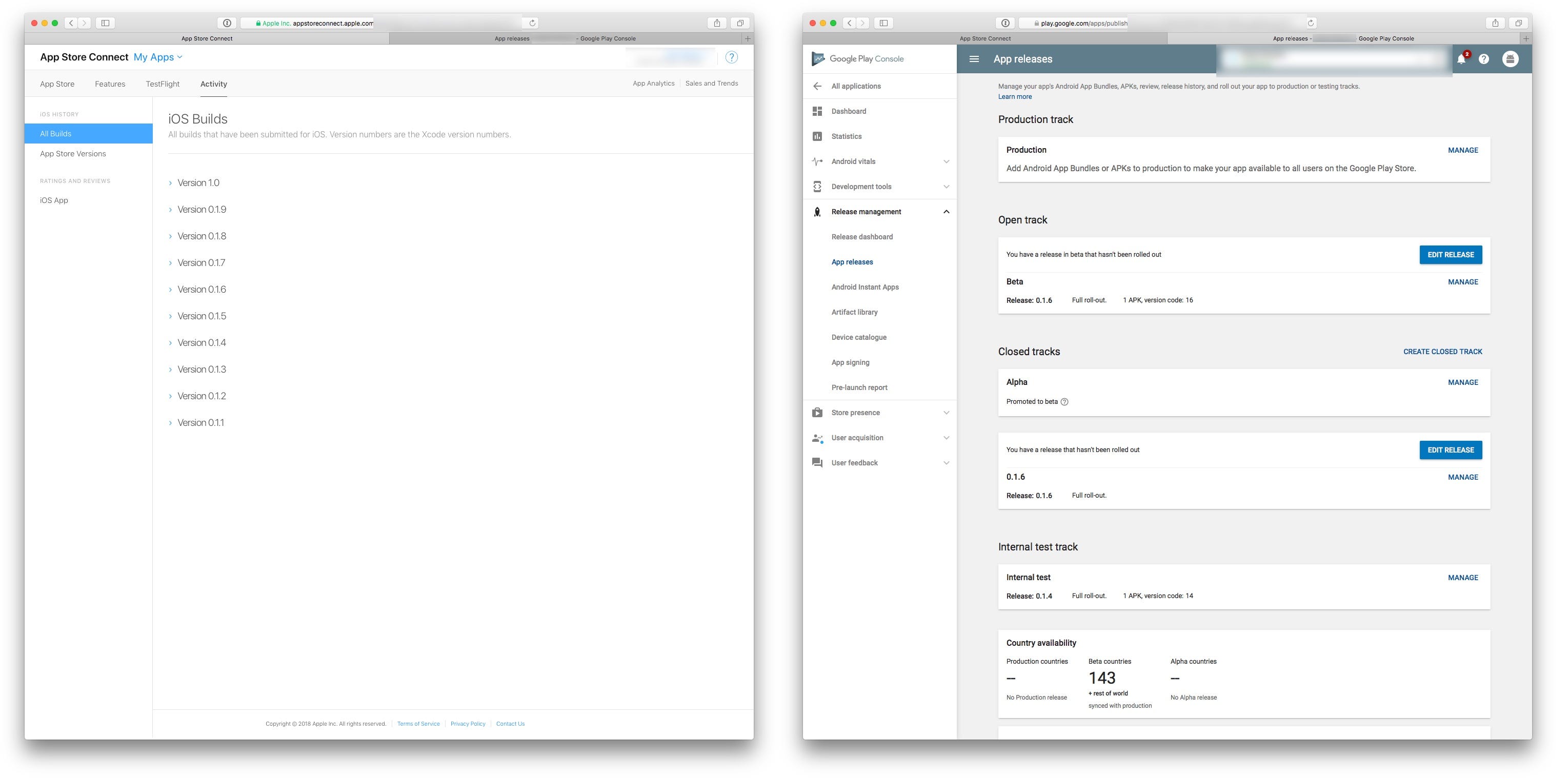Collapse Release management section chevron
Image resolution: width=1568 pixels, height=778 pixels.
click(946, 212)
